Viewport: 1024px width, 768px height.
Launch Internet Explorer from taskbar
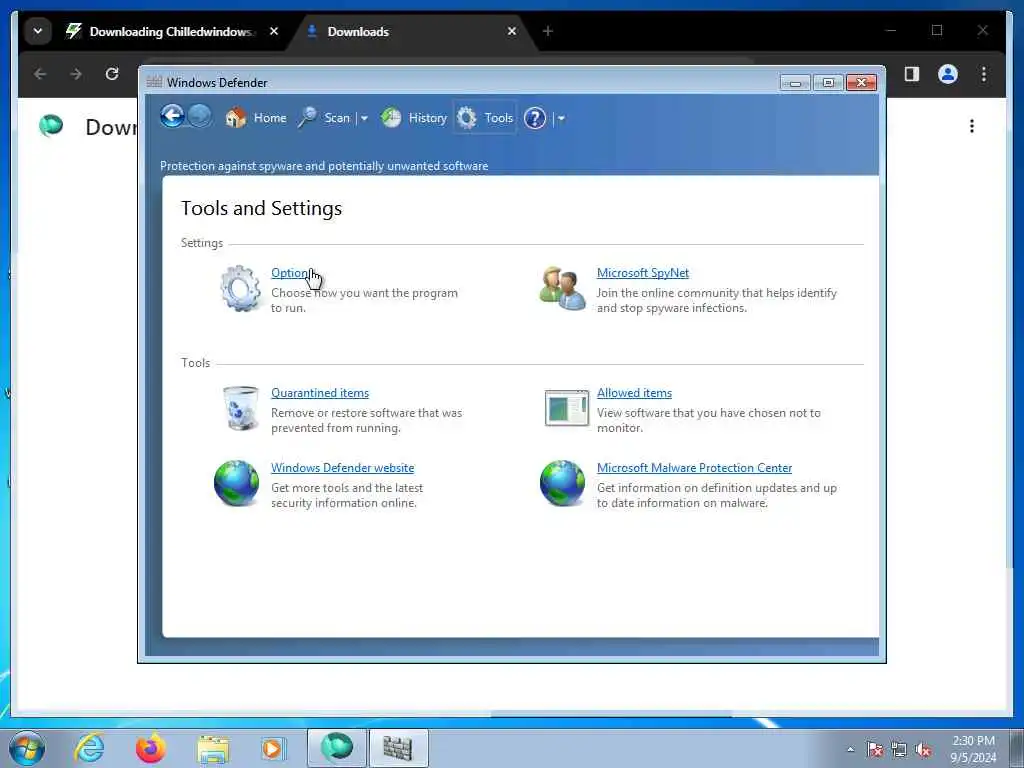(89, 748)
